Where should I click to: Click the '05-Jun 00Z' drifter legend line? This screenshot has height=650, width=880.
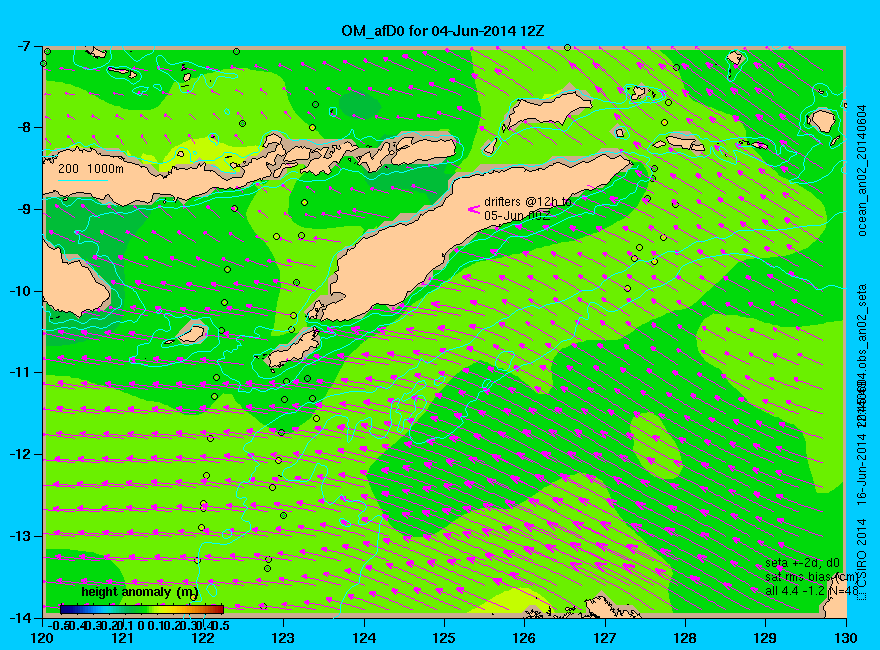517,216
